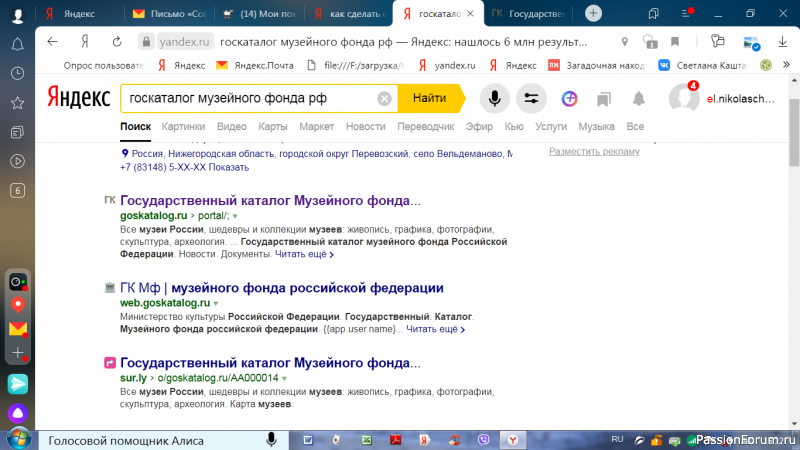Open Yandex collections ribbon near profile
The image size is (800, 450).
604,99
